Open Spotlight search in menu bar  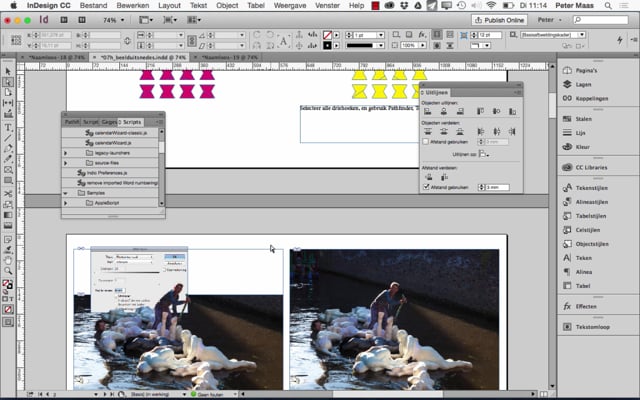point(608,6)
